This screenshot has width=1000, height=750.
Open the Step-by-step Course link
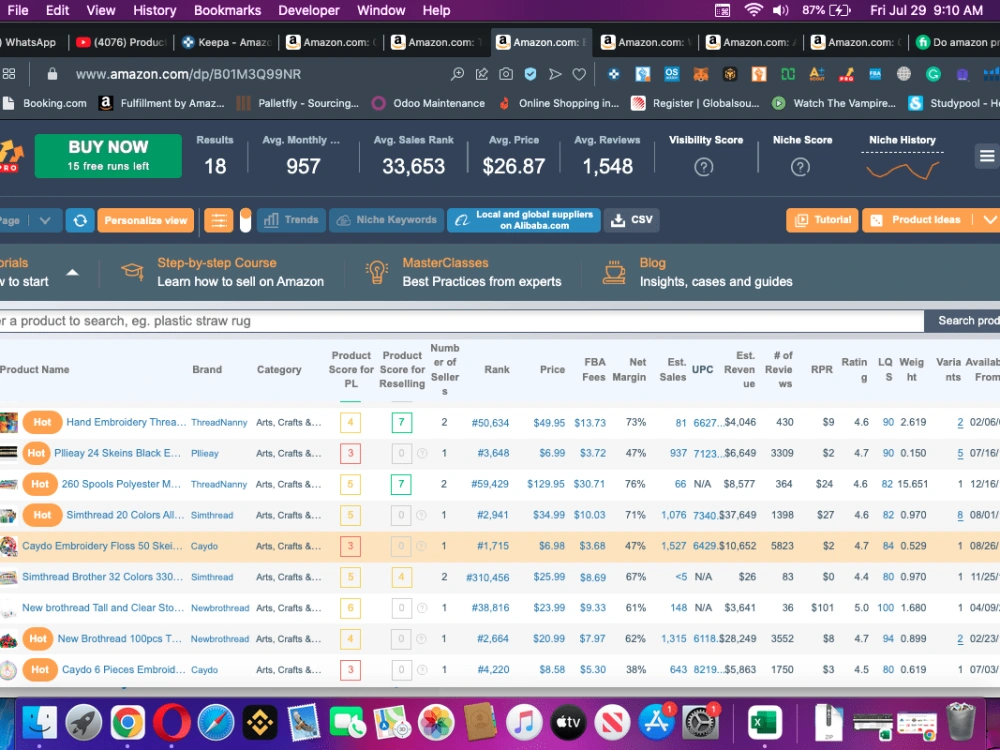(217, 263)
